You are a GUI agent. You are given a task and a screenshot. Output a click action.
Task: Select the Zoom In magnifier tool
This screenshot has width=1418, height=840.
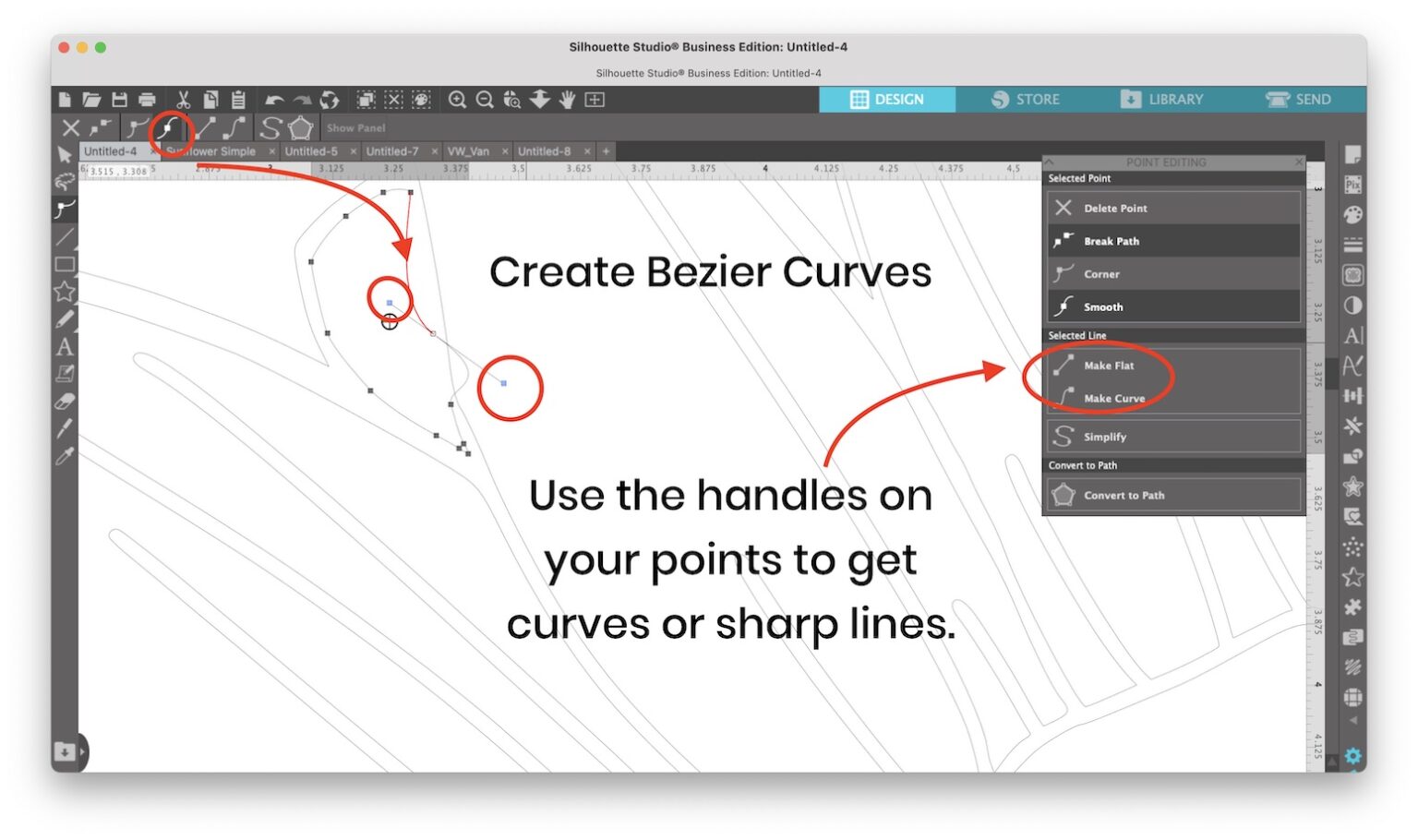pos(457,100)
